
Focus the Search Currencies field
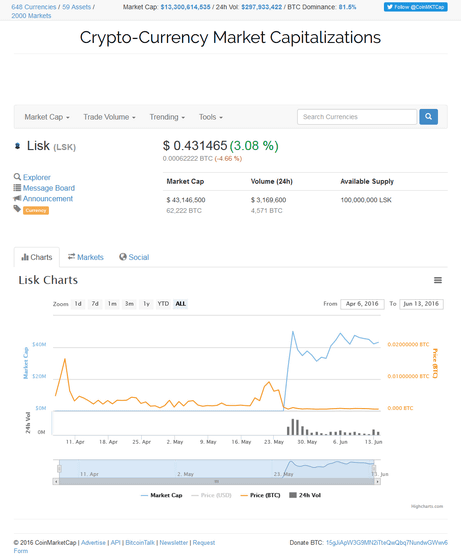click(357, 117)
